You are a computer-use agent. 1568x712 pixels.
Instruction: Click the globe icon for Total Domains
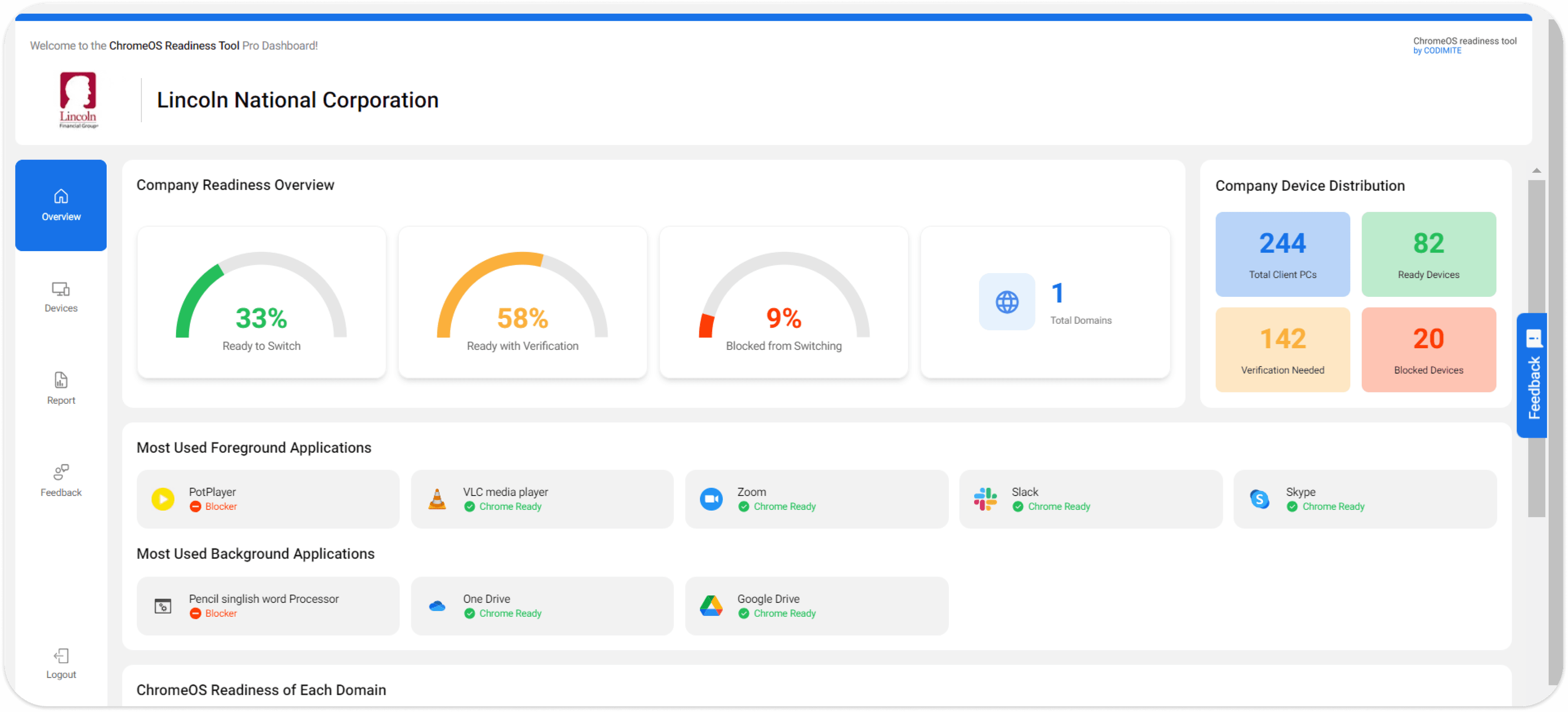pos(1007,303)
